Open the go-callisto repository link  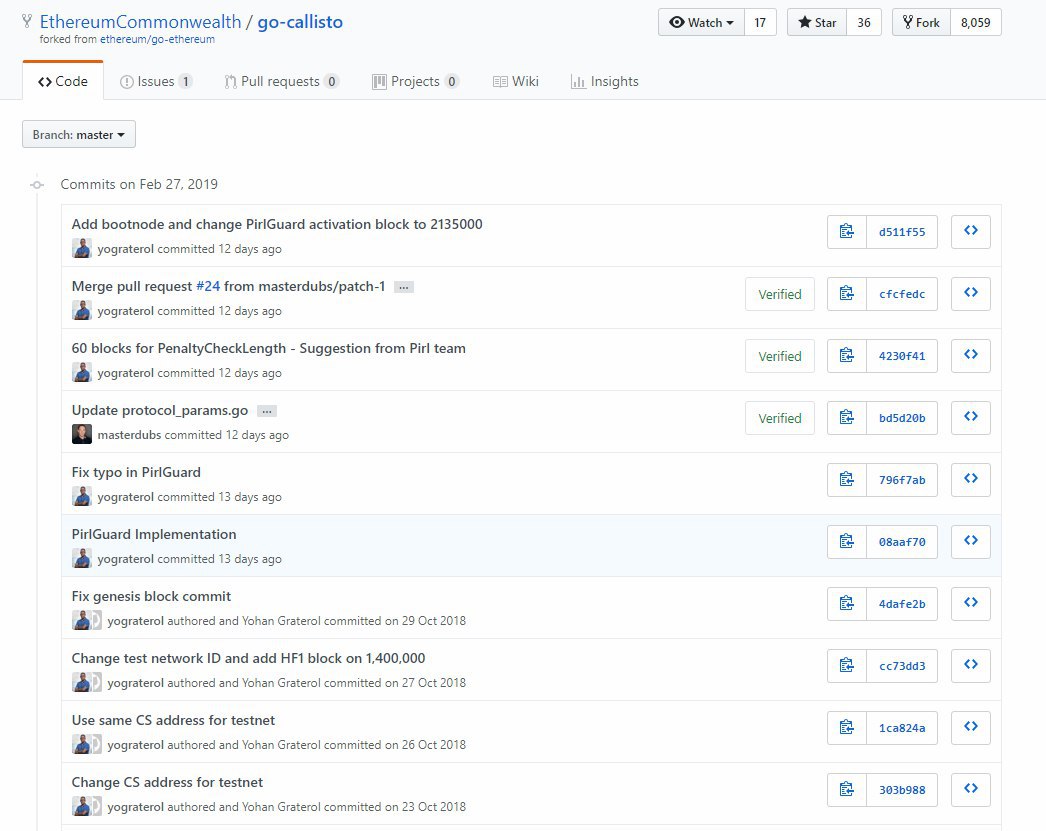(x=300, y=21)
